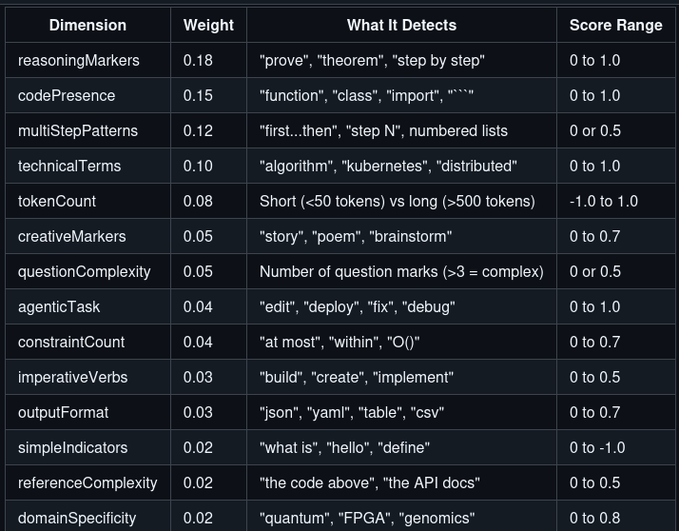The height and width of the screenshot is (531, 679).
Task: Click the tokenCount row name
Action: point(57,201)
